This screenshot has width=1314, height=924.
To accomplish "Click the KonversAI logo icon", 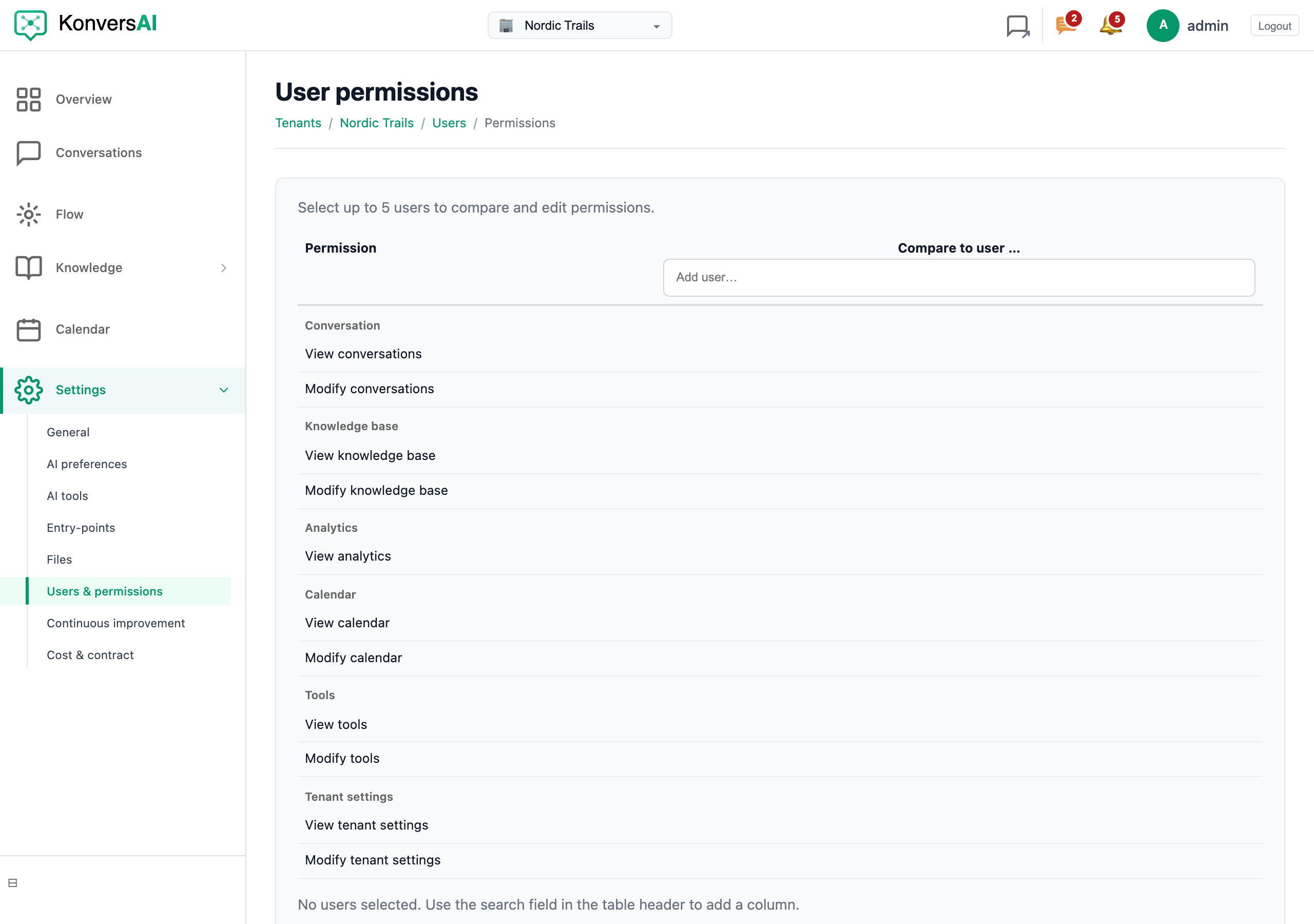I will point(30,25).
